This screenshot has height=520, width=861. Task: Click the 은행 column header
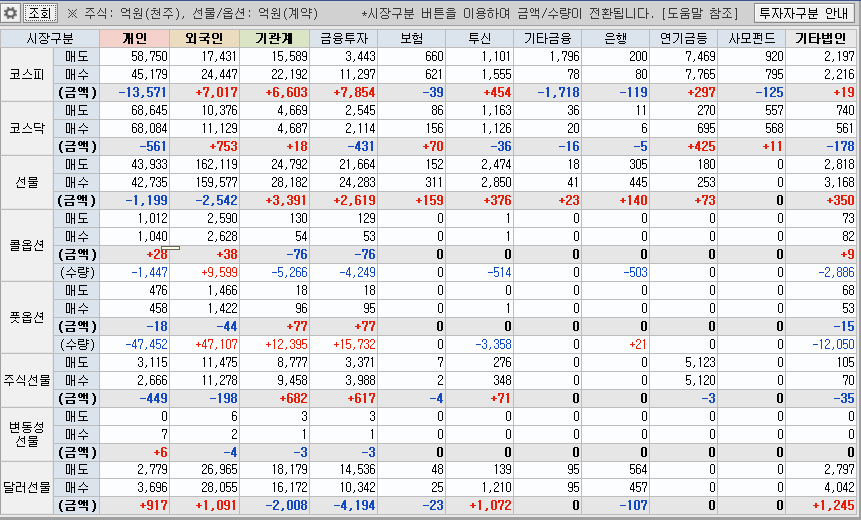tap(616, 38)
